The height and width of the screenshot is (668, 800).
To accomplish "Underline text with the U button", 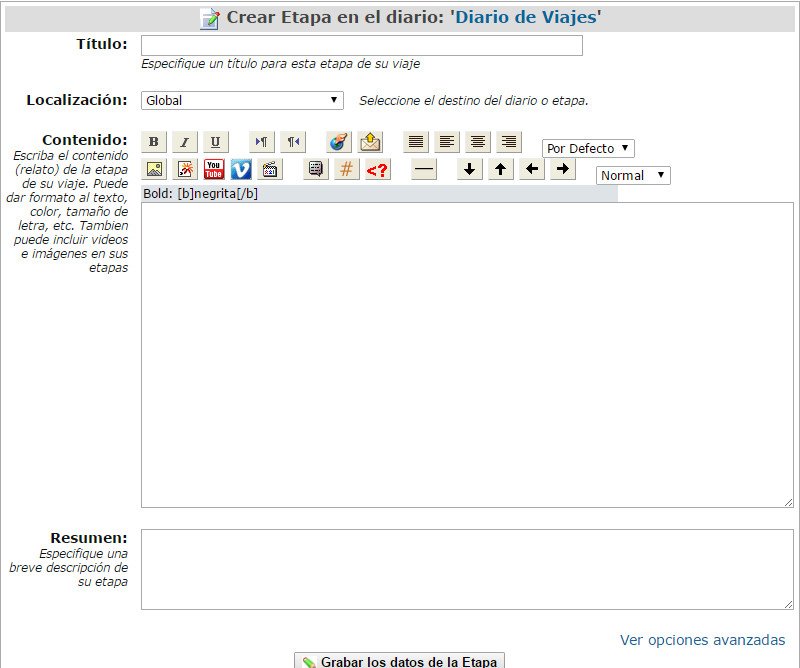I will click(x=216, y=142).
